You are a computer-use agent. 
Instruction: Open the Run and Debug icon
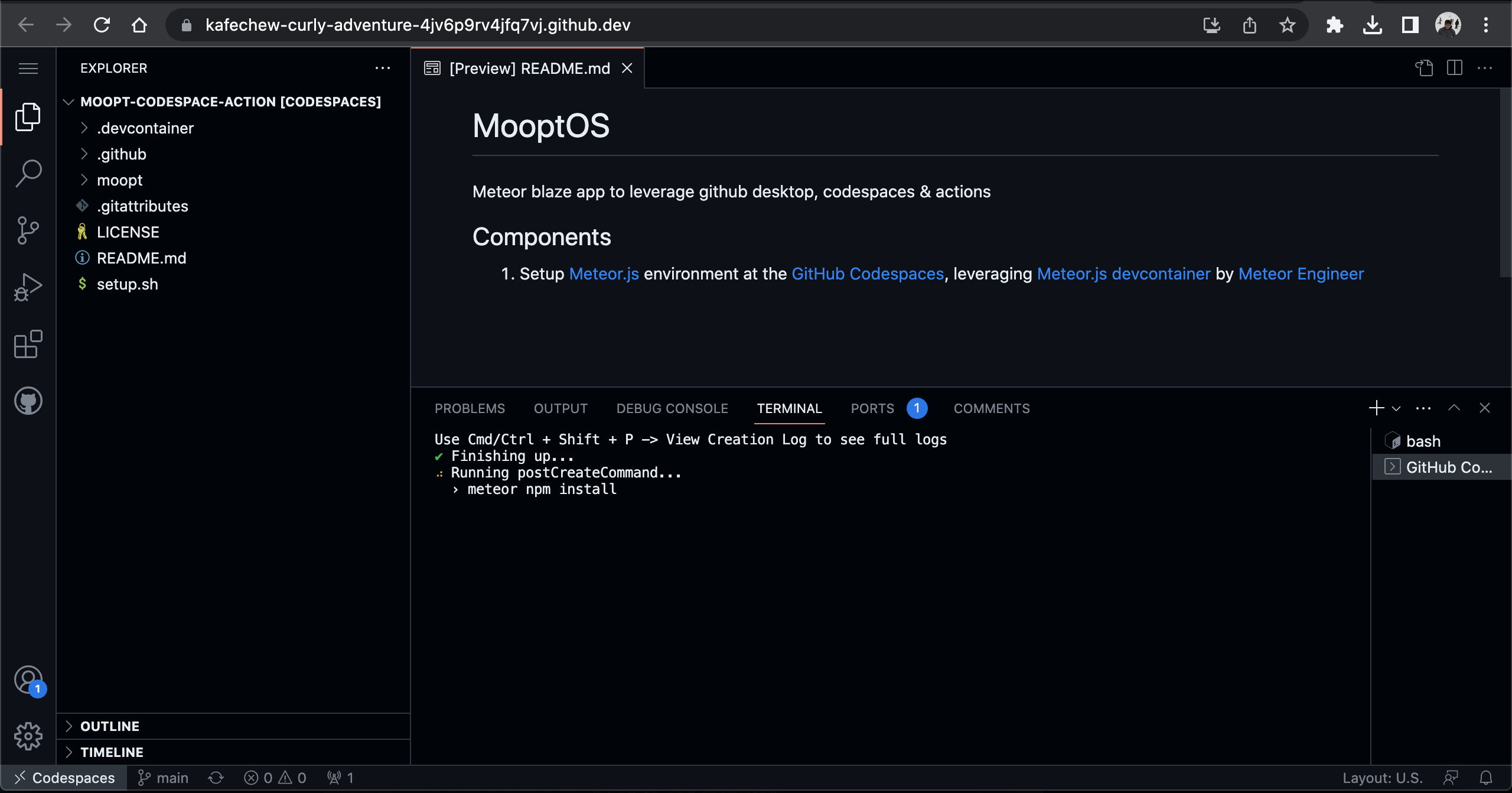tap(27, 287)
